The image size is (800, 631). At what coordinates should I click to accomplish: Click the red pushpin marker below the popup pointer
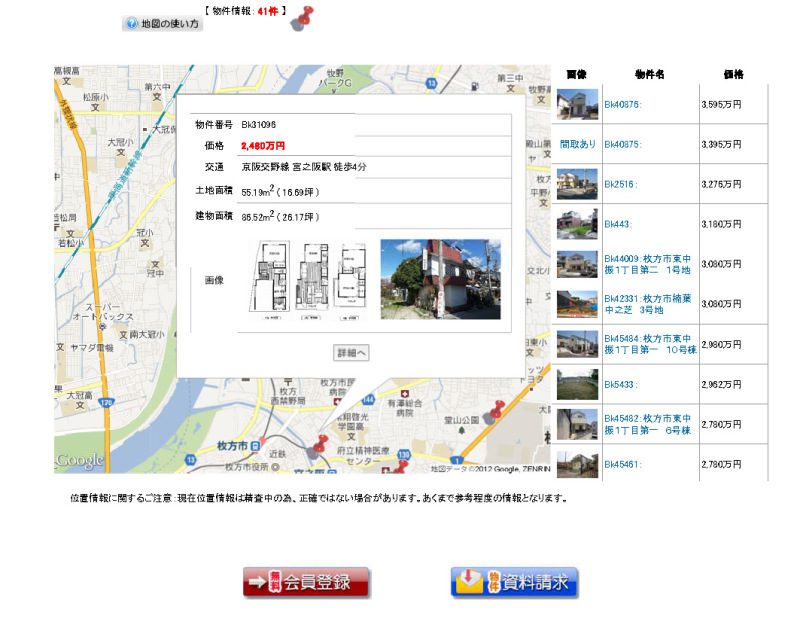318,447
